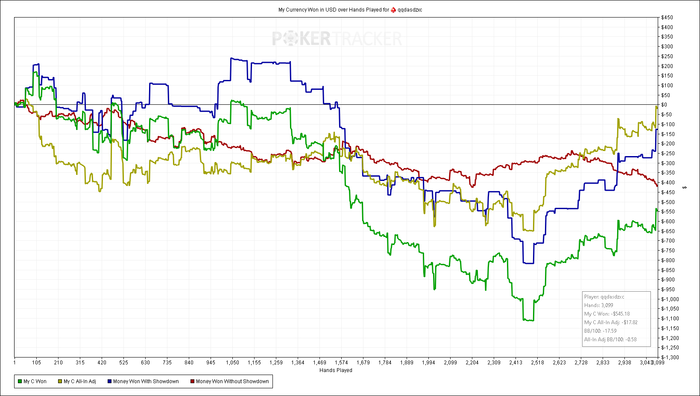This screenshot has height=396, width=700.
Task: Select the 'My C All-In Adj' legend label
Action: (x=79, y=382)
